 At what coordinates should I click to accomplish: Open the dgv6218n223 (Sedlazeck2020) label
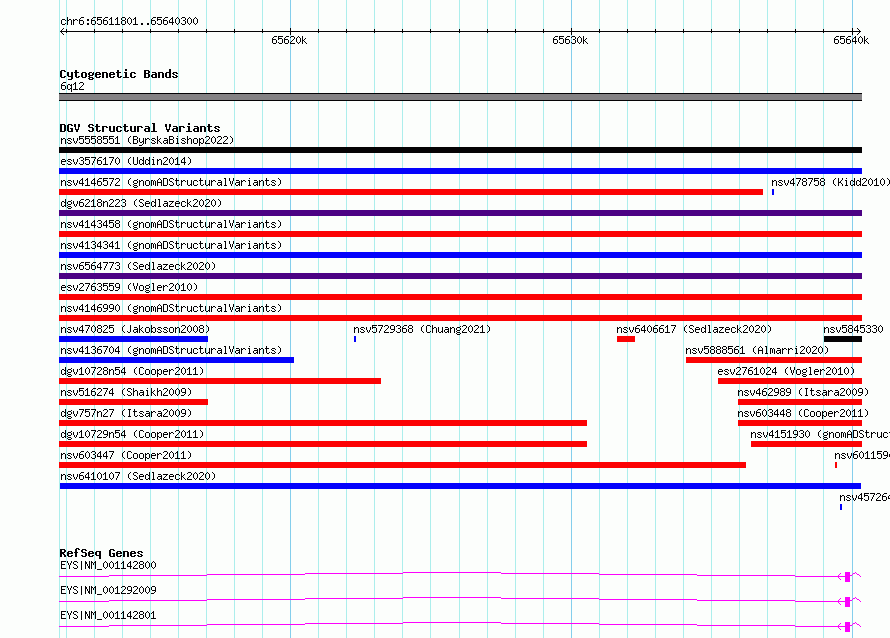(x=141, y=203)
